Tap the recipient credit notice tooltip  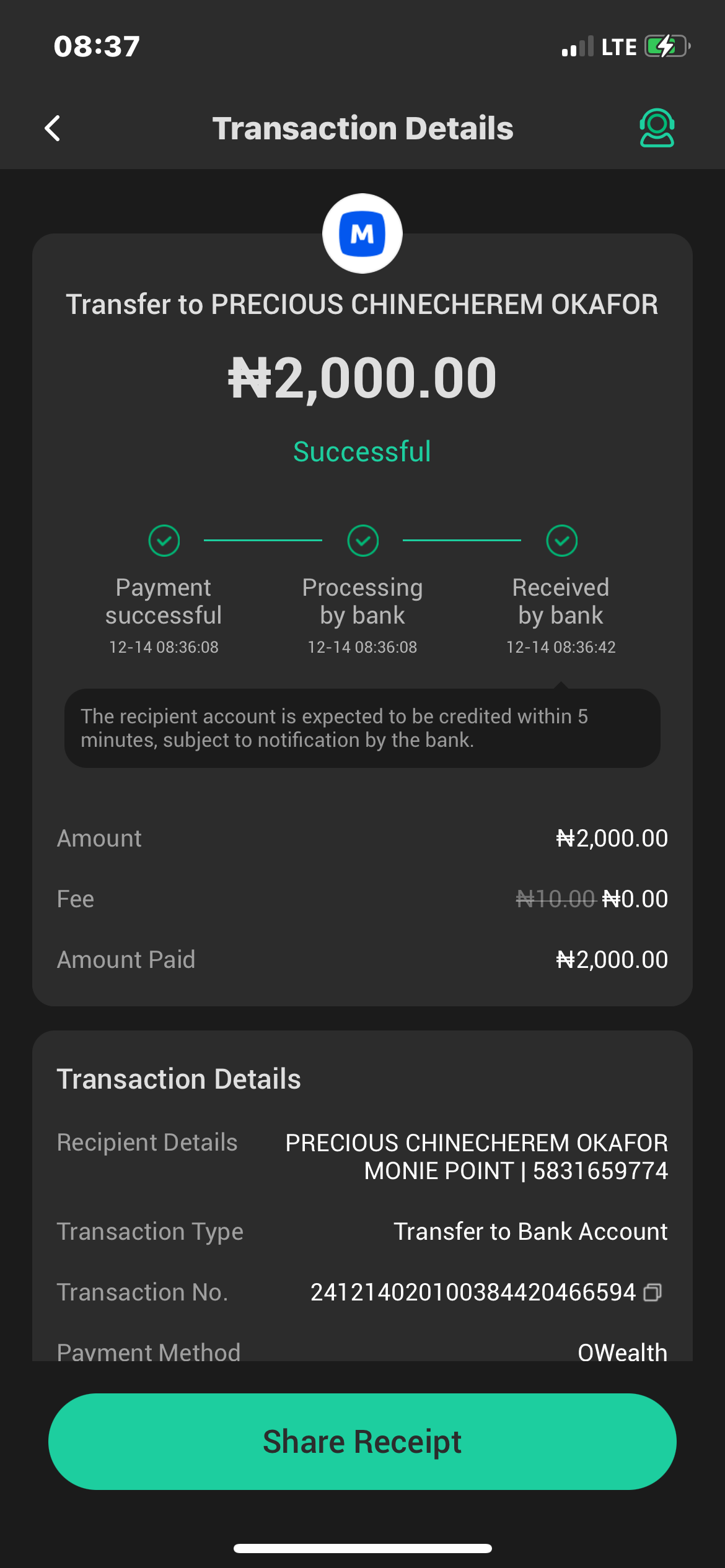coord(362,728)
